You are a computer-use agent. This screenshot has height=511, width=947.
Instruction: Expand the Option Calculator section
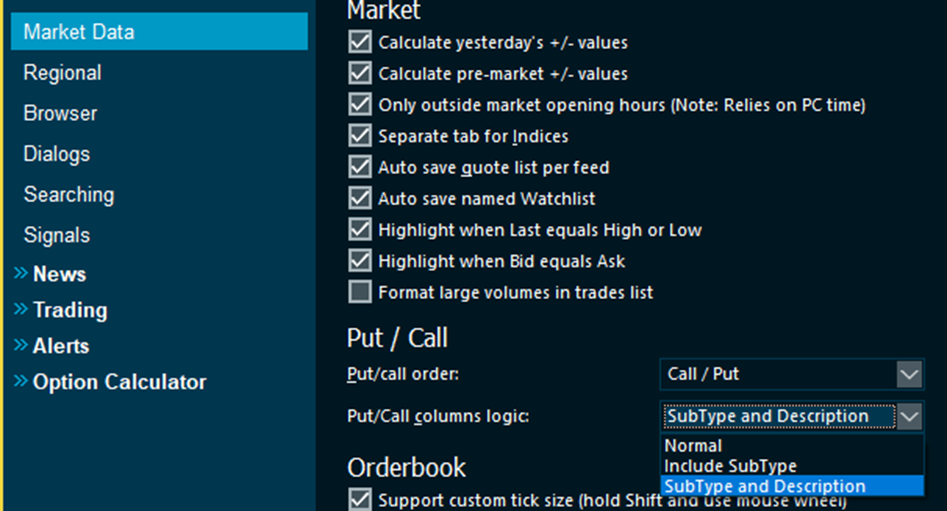coord(118,382)
